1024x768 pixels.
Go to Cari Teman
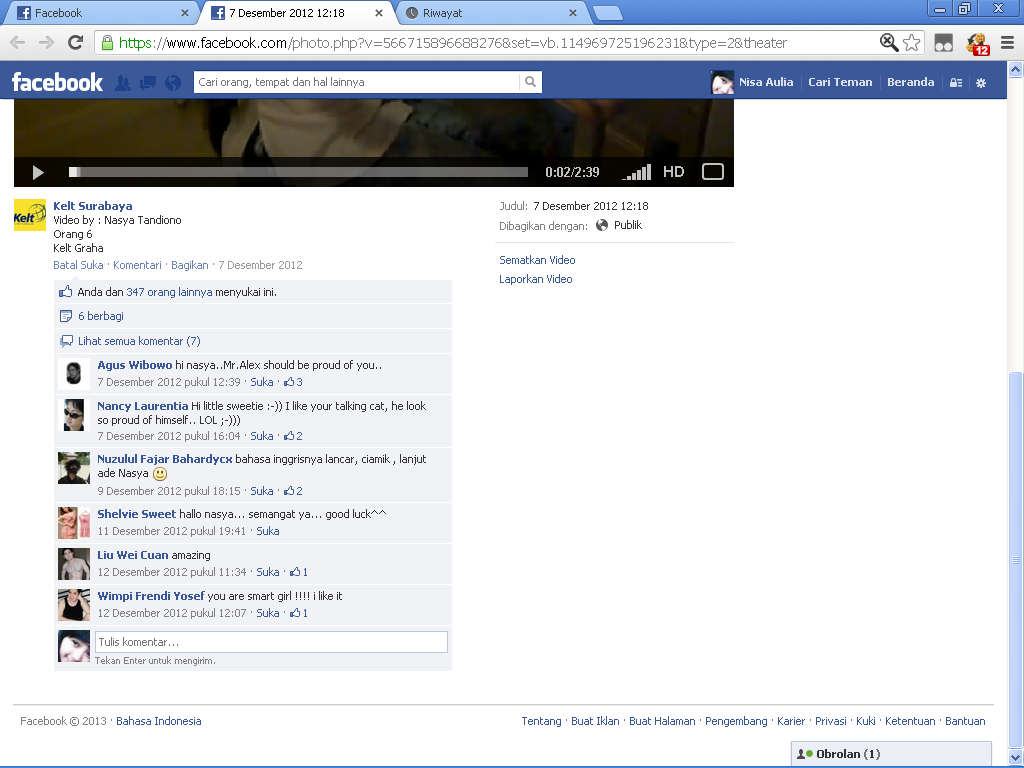[840, 82]
